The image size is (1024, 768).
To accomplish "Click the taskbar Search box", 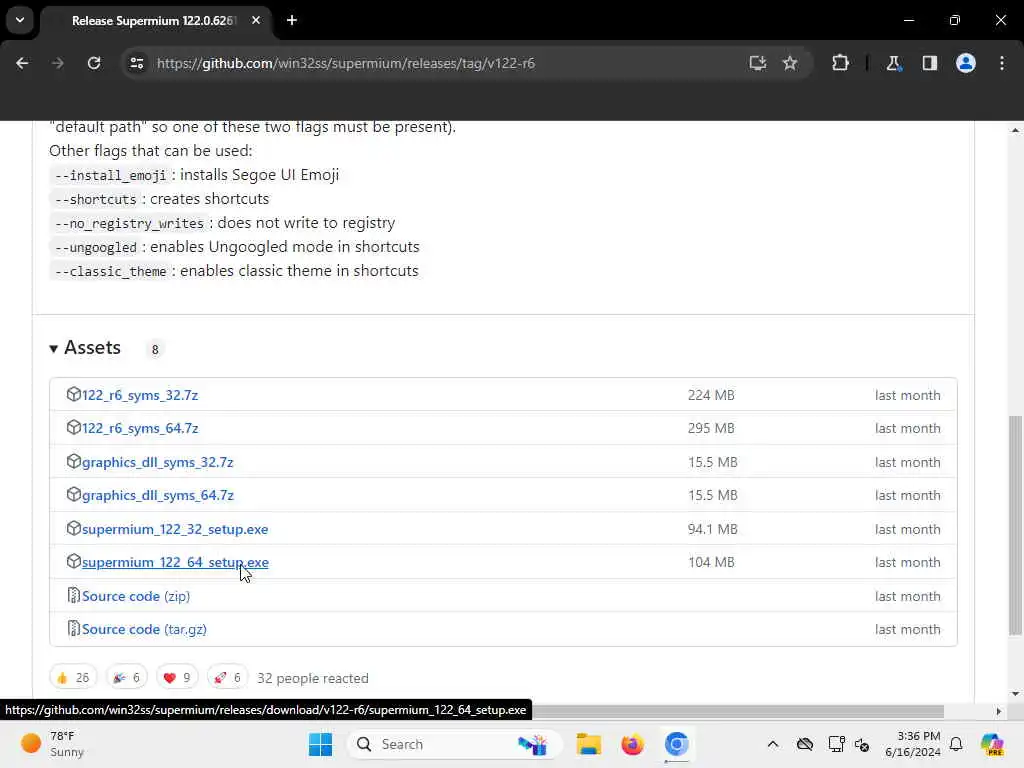I will pos(457,744).
